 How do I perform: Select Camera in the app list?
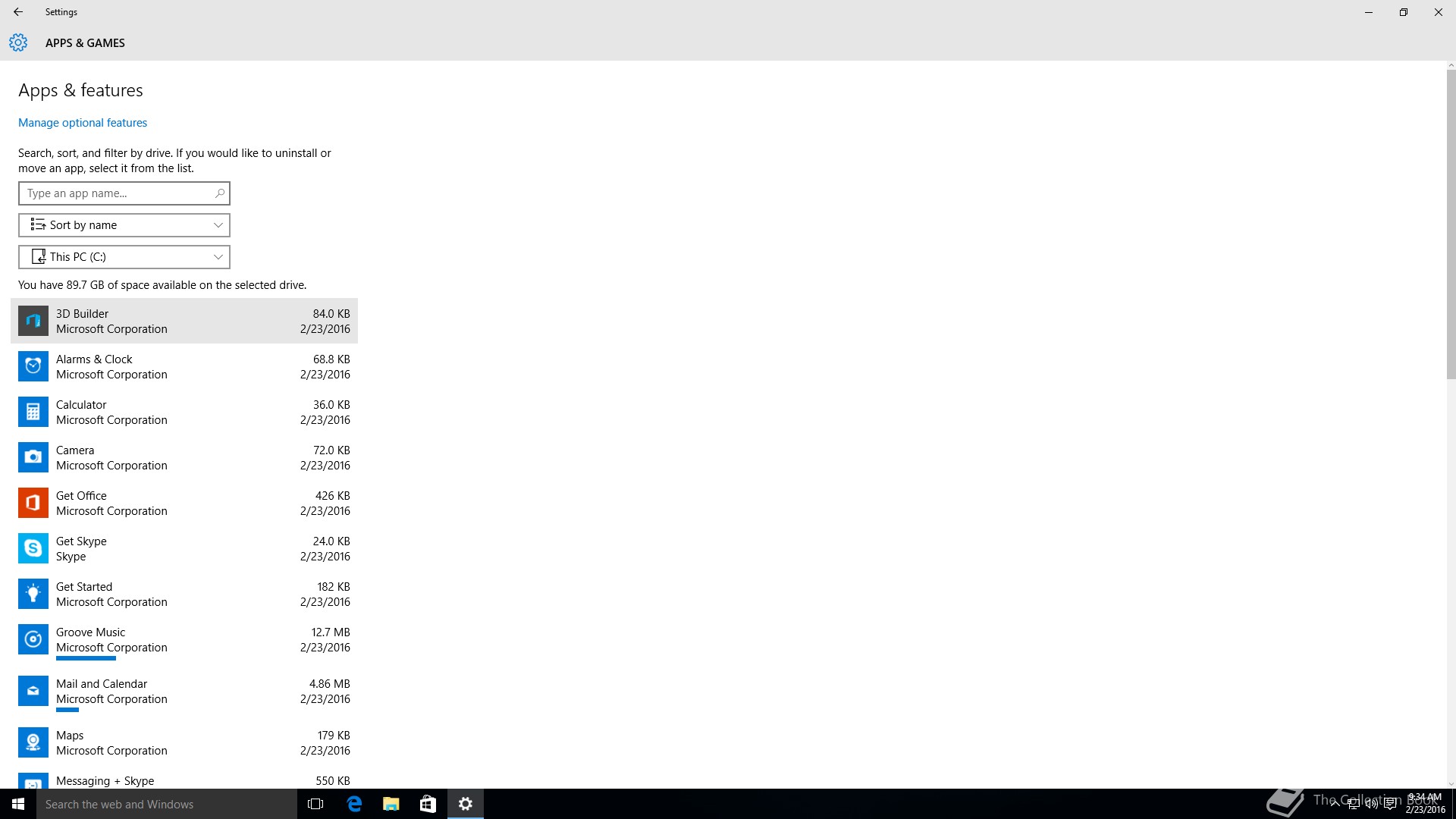coord(184,457)
